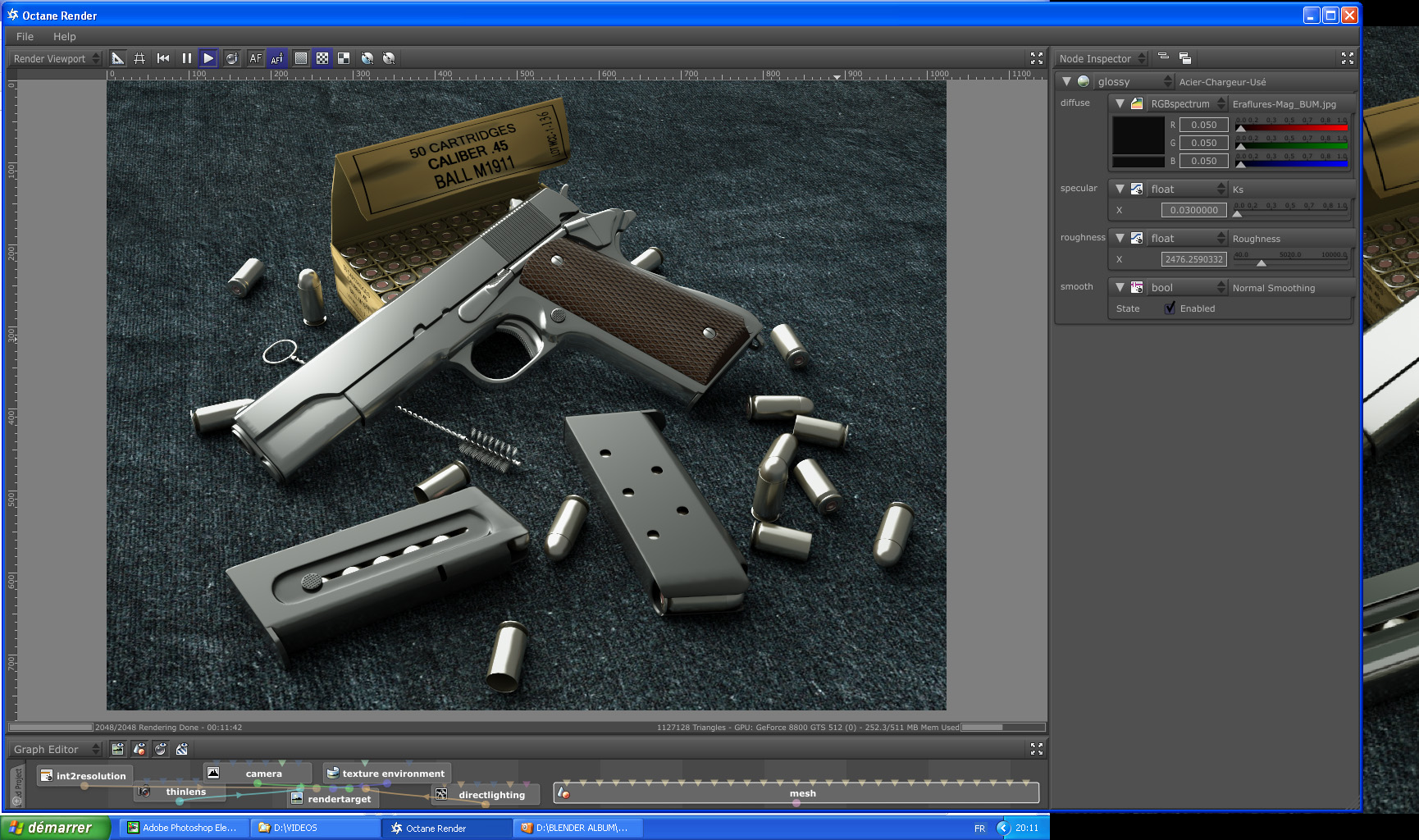Click the fourth Graph Editor toolbar icon
The image size is (1419, 840).
point(182,749)
